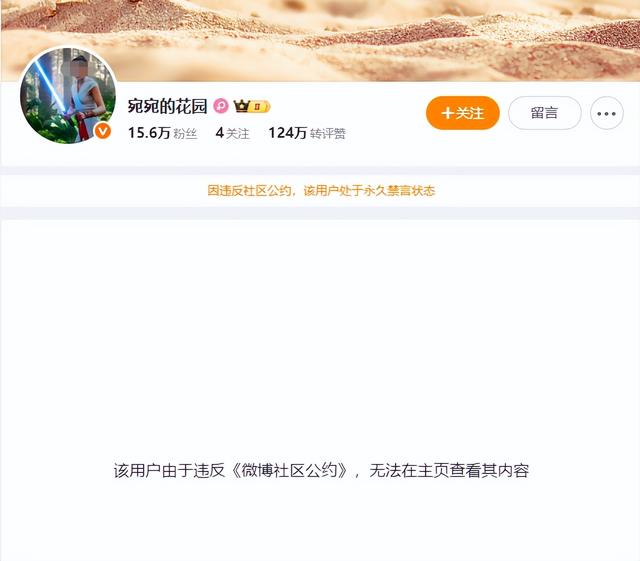The image size is (640, 561).
Task: Follow user with orange +关注 button
Action: tap(462, 113)
